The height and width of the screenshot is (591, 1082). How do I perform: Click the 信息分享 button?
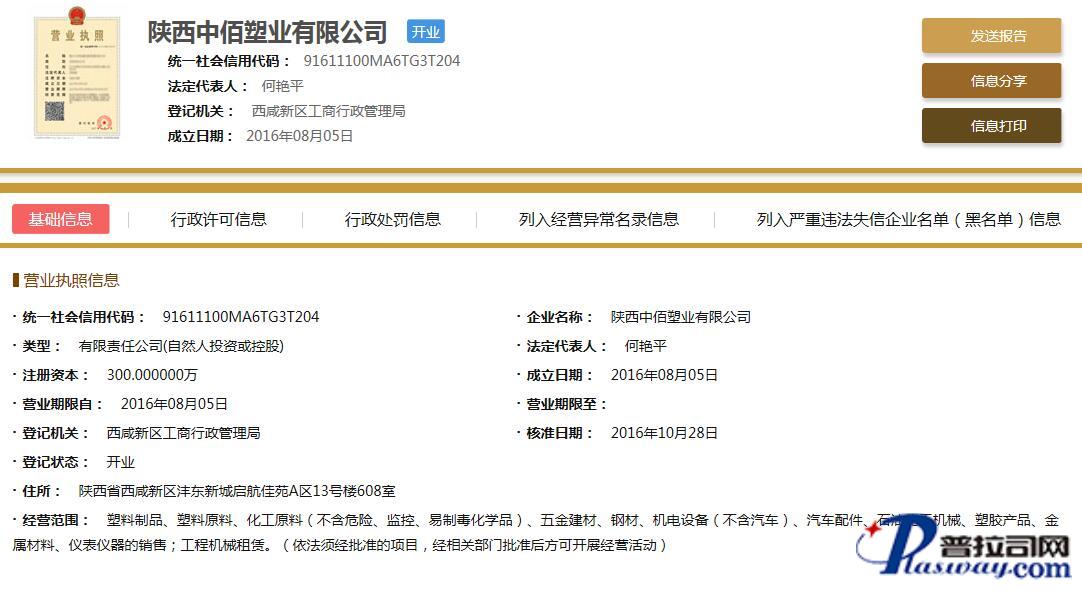tap(991, 81)
